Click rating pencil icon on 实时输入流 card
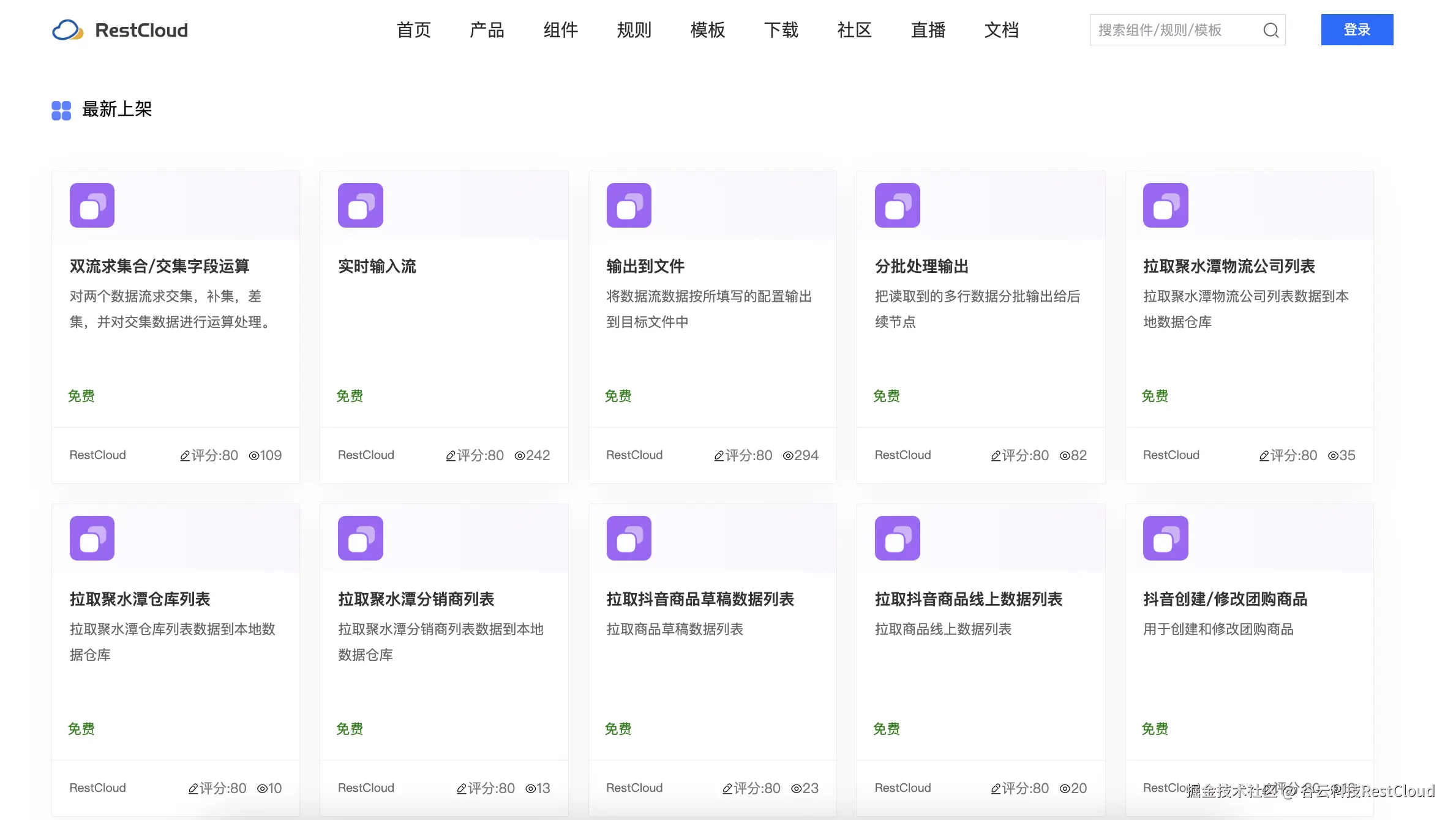1456x820 pixels. coord(451,456)
